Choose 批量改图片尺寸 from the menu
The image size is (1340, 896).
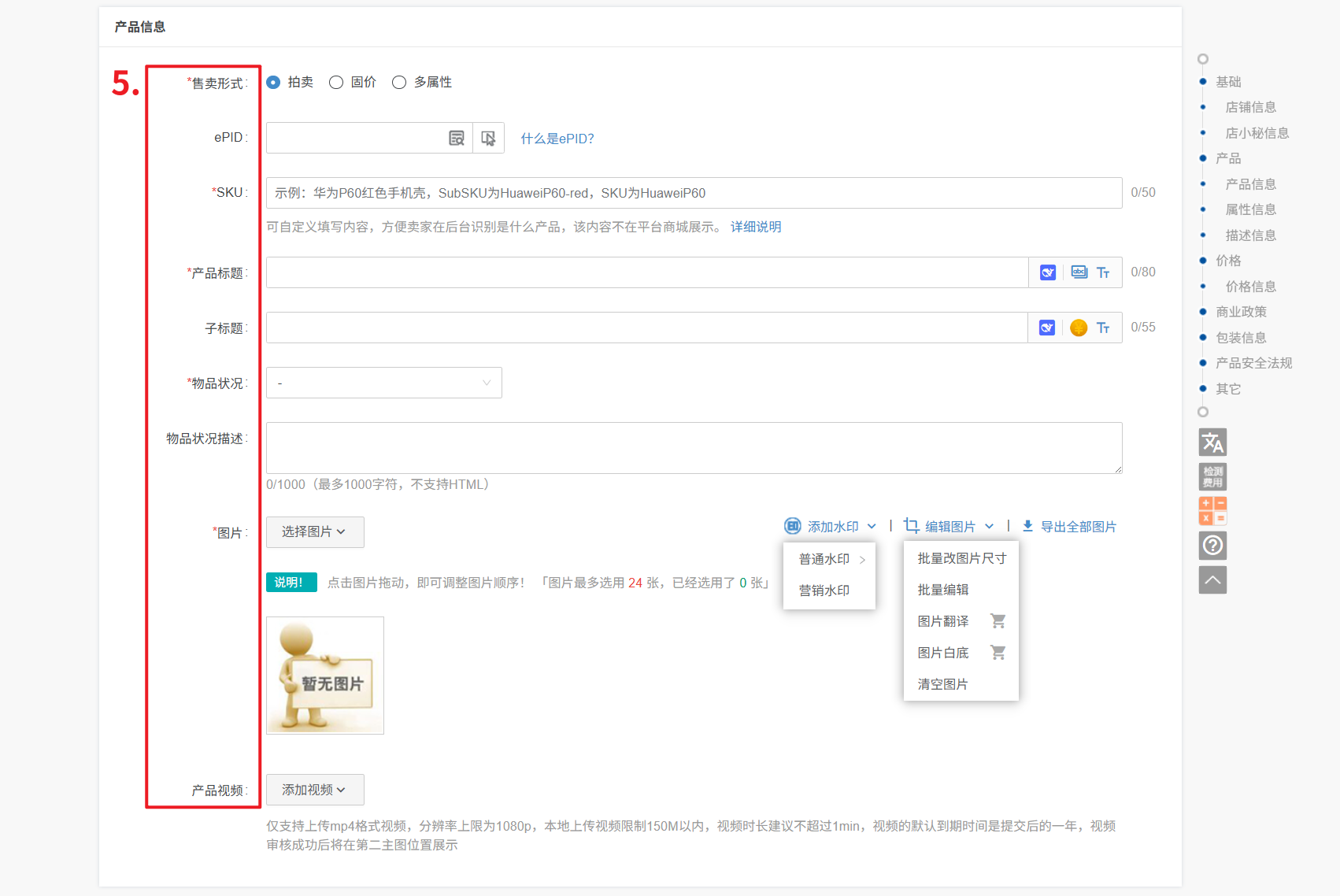click(x=961, y=558)
